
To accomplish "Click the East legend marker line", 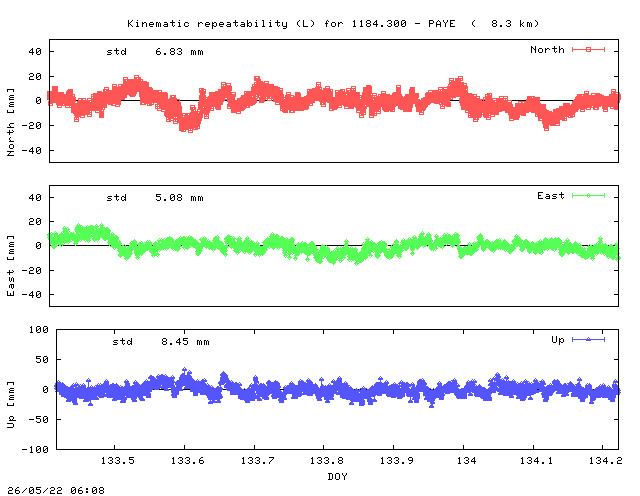I will (588, 196).
